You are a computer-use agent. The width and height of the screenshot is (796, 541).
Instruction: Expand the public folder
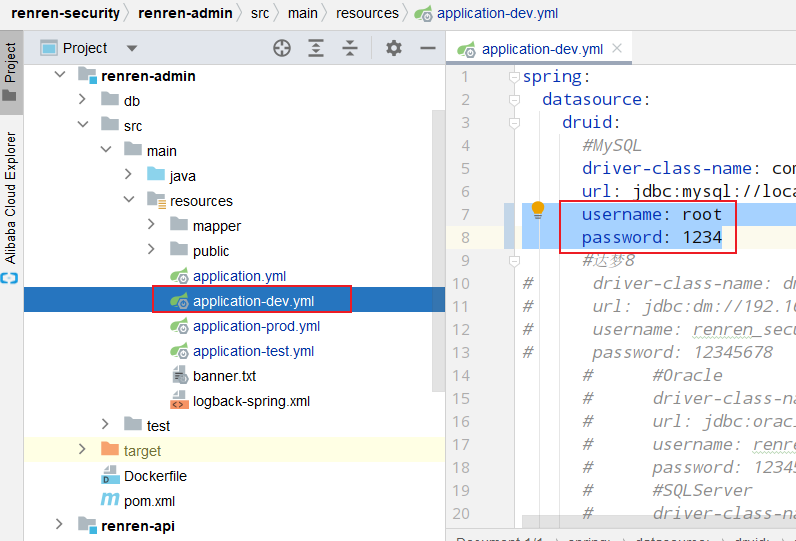pos(151,249)
